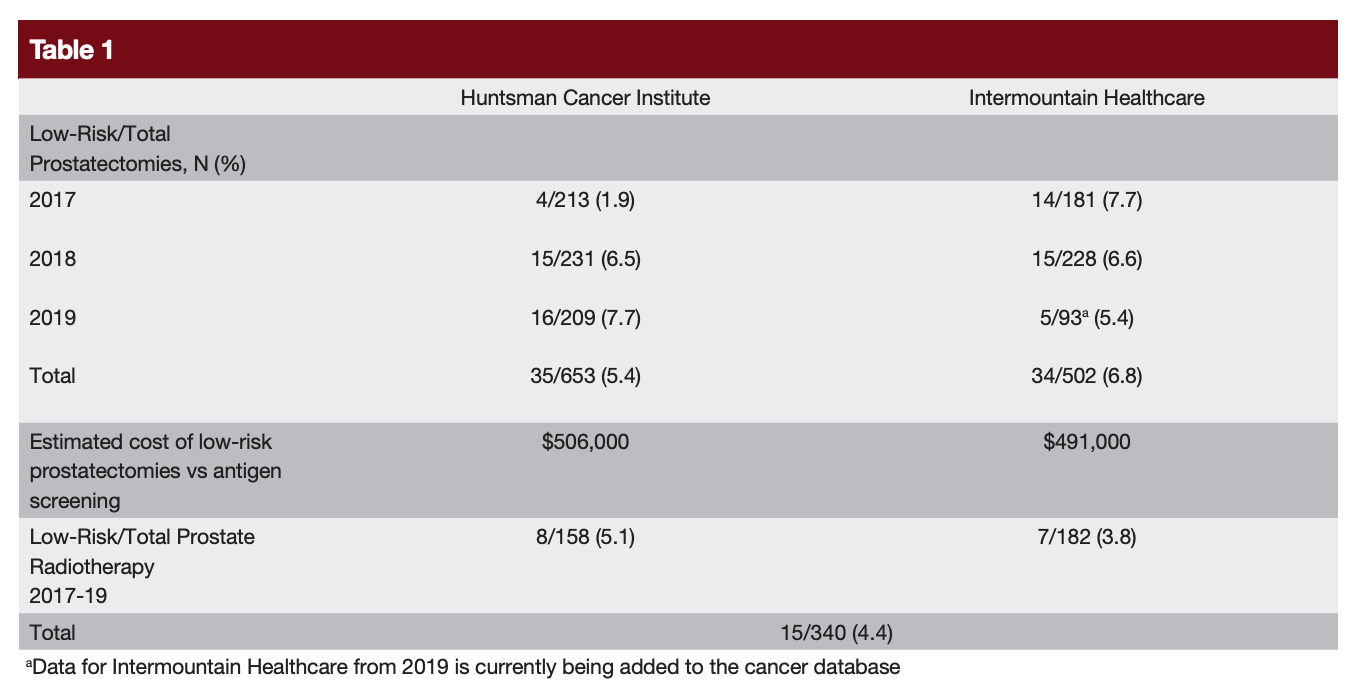This screenshot has width=1354, height=690.
Task: Select the 34/502 (6.8) total cell
Action: (x=1086, y=377)
